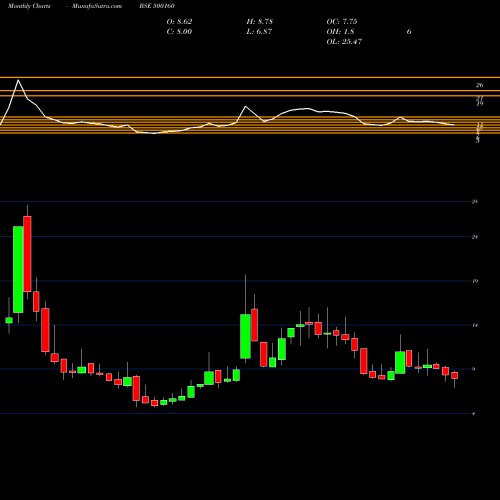Click the last red candle at chart's right end
The width and height of the screenshot is (500, 500).
[x=454, y=376]
